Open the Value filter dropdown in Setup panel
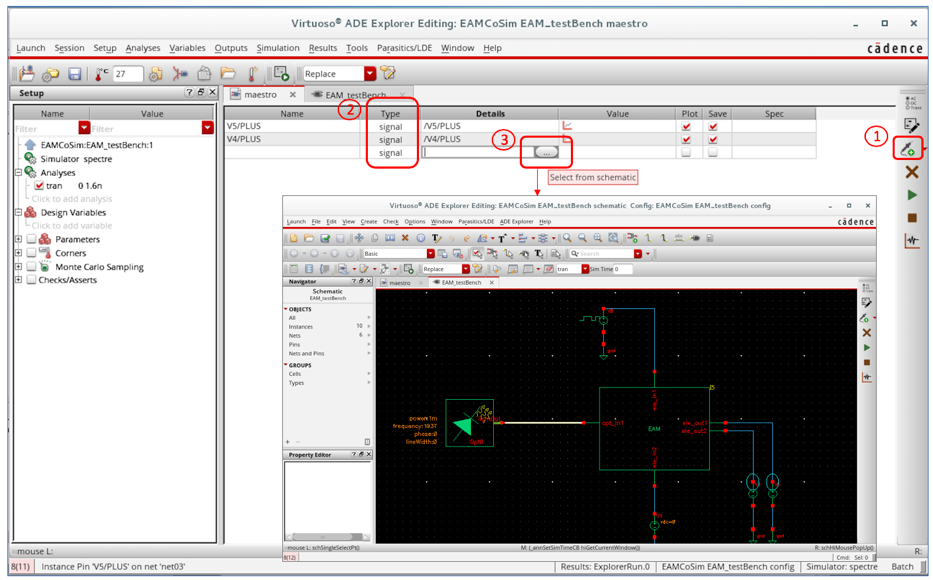 tap(207, 128)
